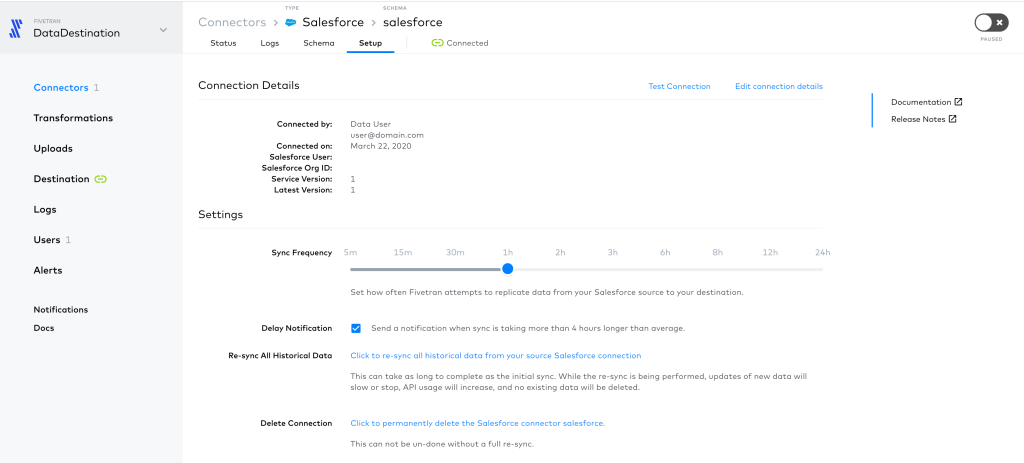Uncheck the Delay Notification checkbox
This screenshot has height=463, width=1024.
[x=356, y=328]
